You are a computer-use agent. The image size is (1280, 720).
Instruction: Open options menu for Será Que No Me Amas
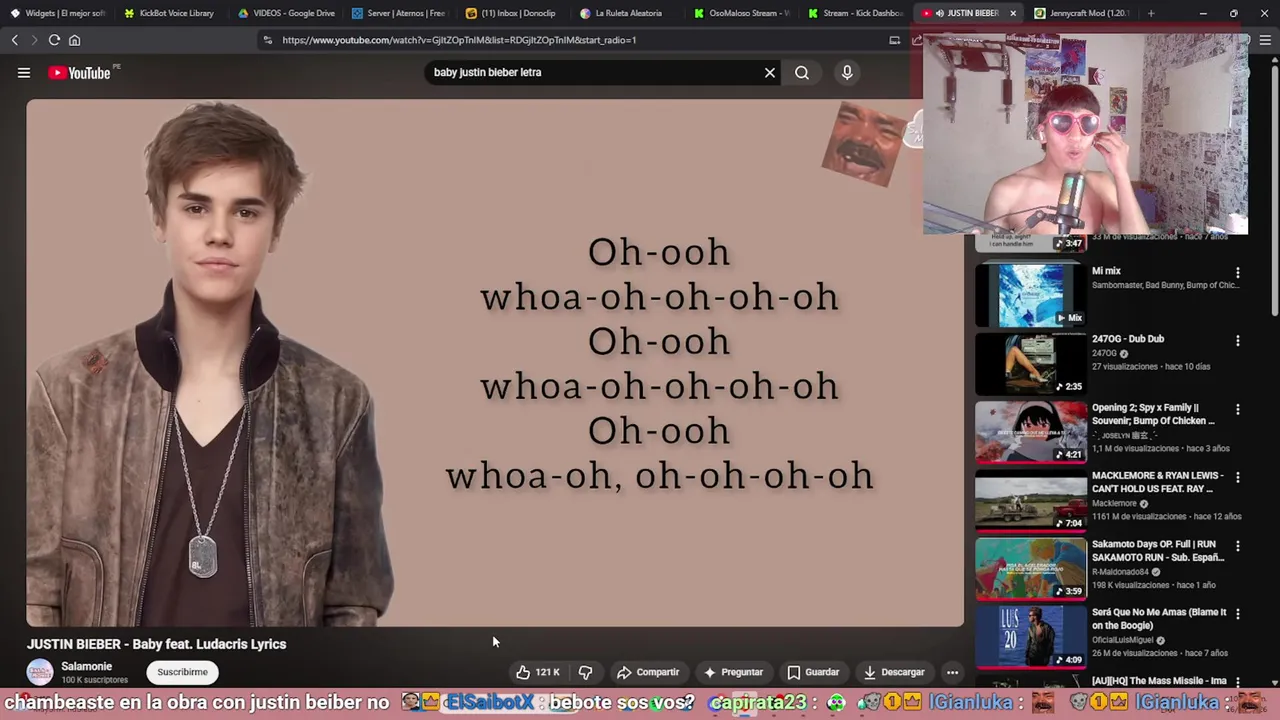[x=1238, y=615]
